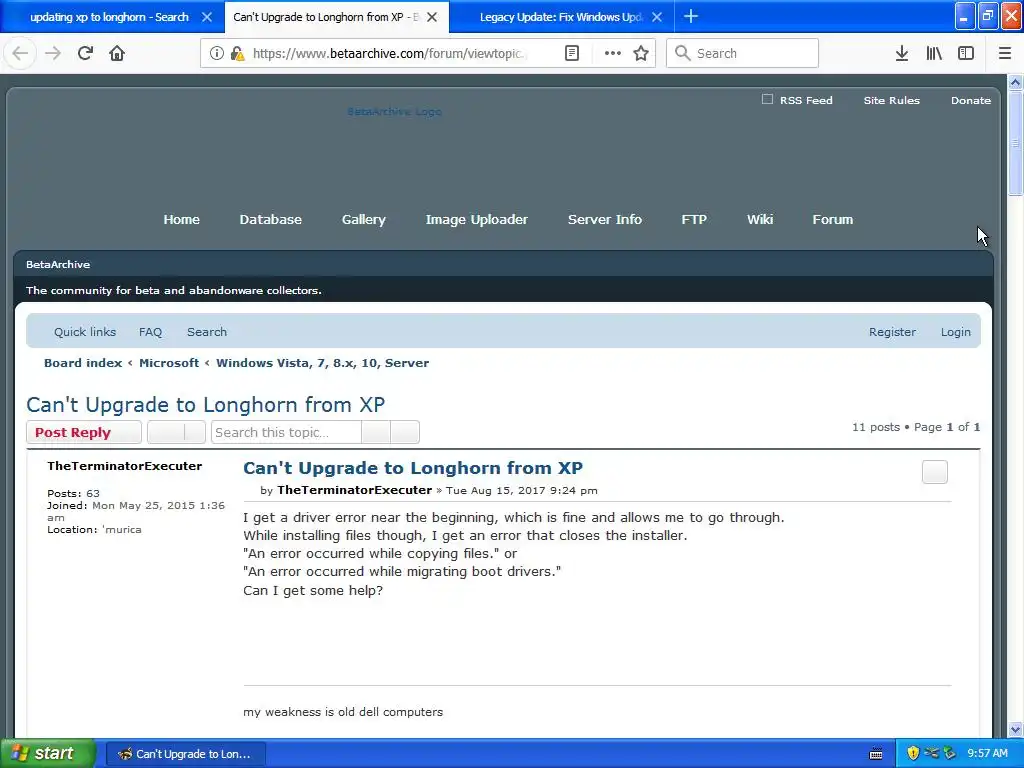Switch to 'updating xp to longhorn - Search' tab

pyautogui.click(x=109, y=17)
